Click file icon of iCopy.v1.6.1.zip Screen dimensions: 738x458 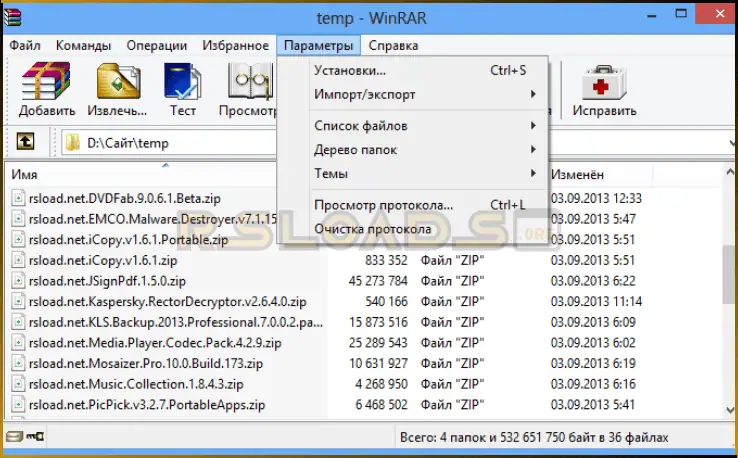pos(18,260)
